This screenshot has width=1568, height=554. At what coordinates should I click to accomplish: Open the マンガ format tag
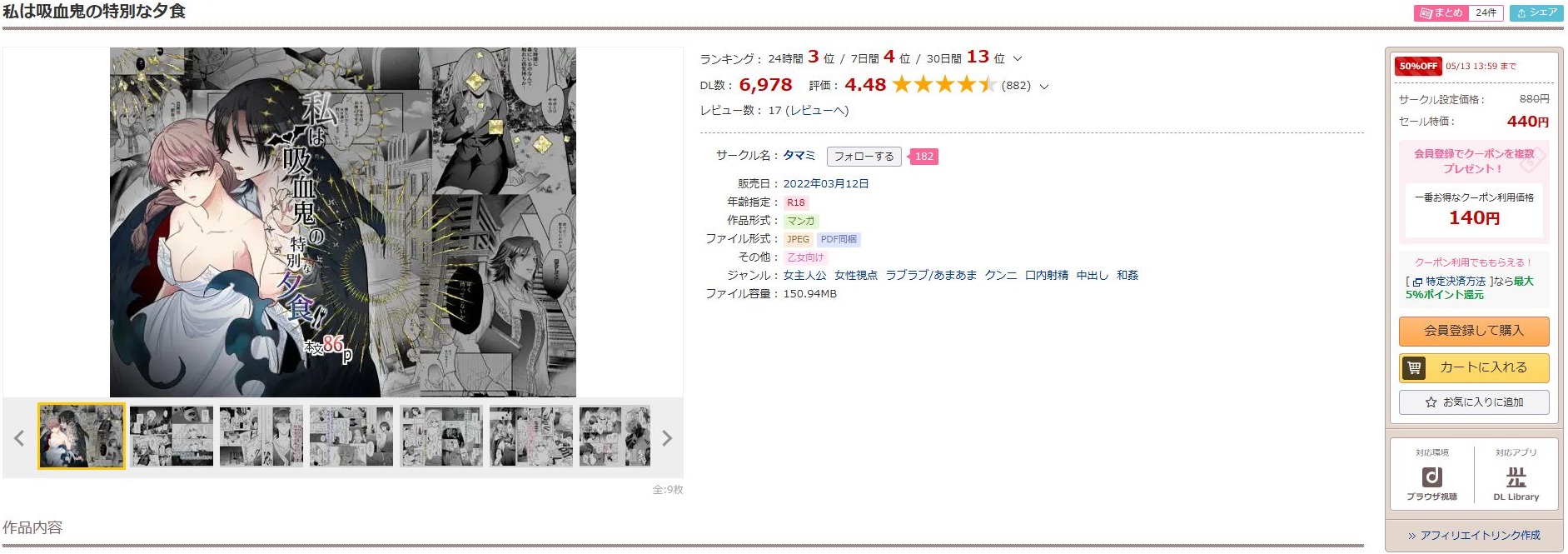pos(801,221)
